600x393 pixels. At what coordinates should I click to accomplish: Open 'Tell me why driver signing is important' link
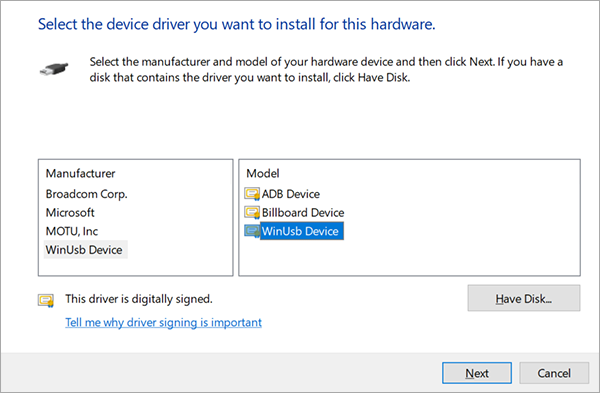point(163,322)
